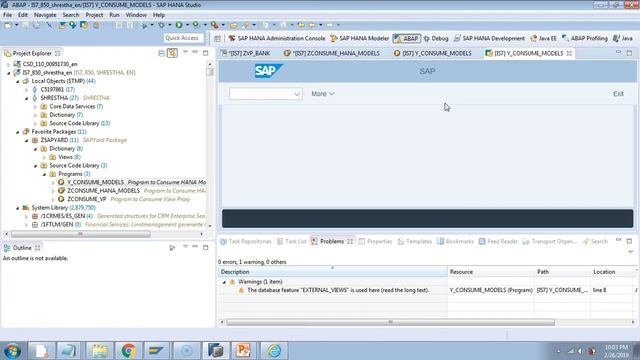
Task: Sort problems by Location column
Action: (x=613, y=272)
